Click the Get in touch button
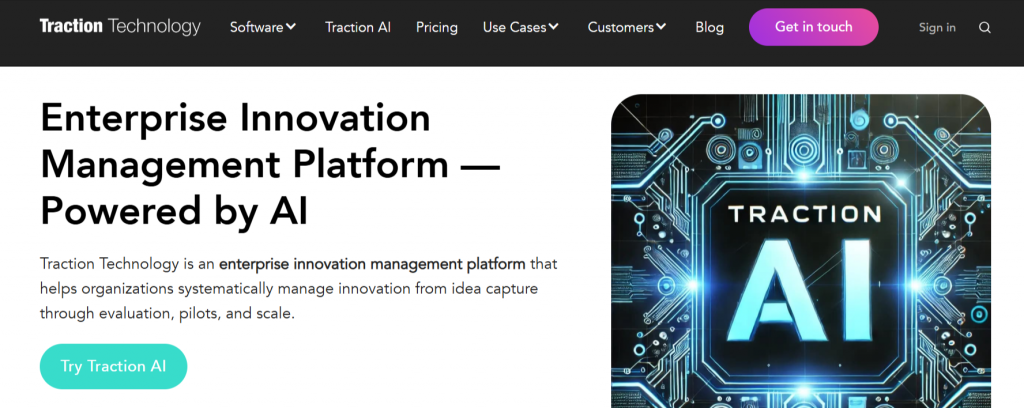 click(x=814, y=27)
